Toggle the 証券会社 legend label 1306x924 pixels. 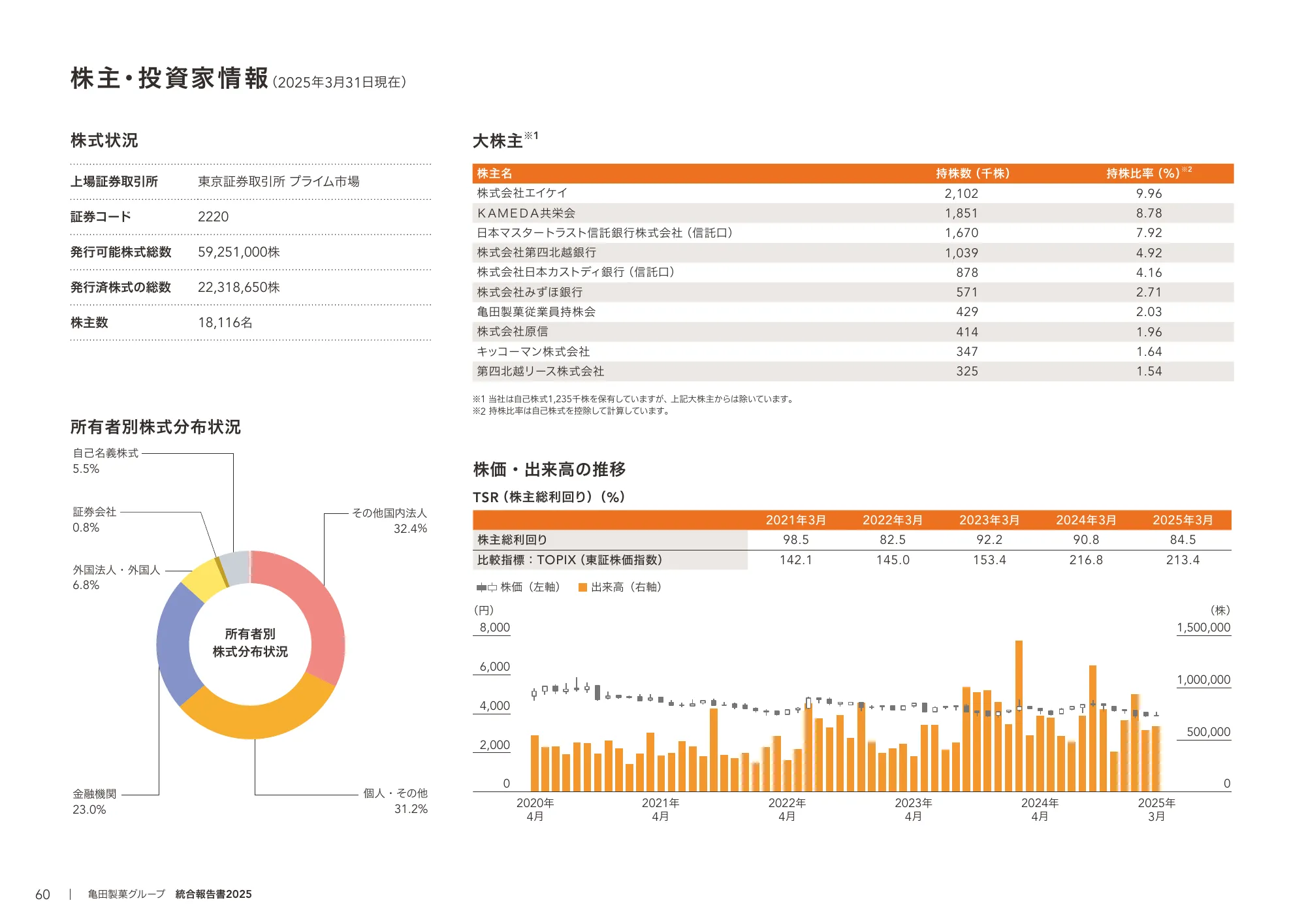tap(93, 513)
